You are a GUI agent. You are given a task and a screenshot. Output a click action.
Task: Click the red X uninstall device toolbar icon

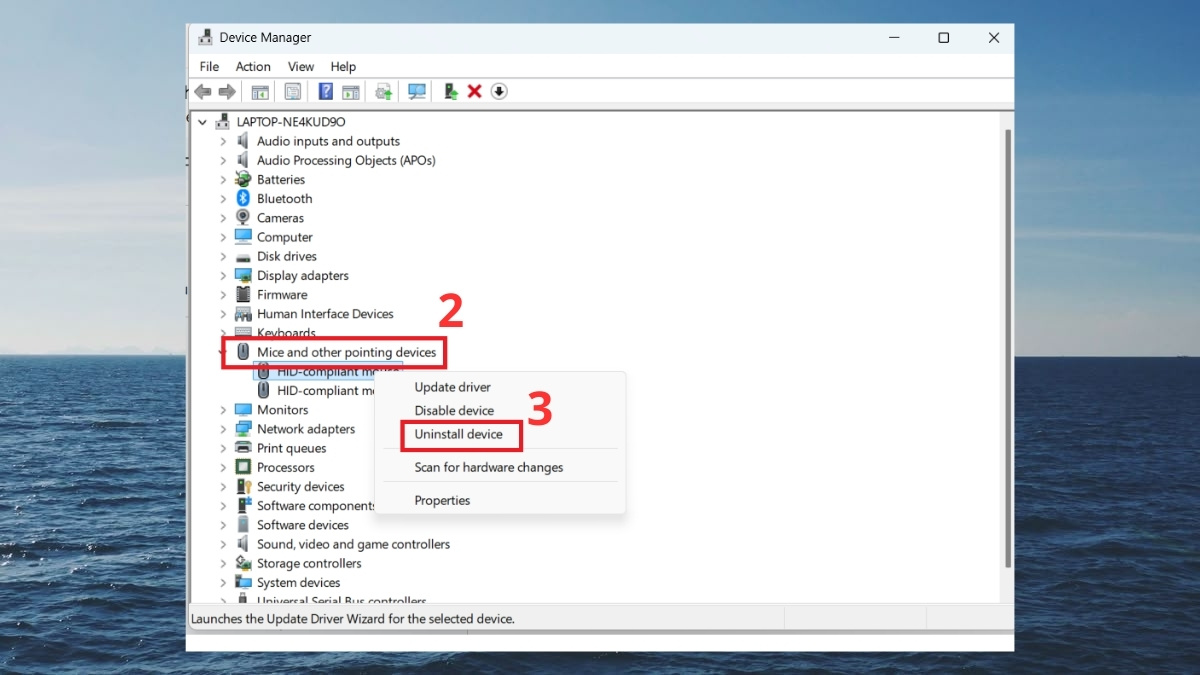475,92
